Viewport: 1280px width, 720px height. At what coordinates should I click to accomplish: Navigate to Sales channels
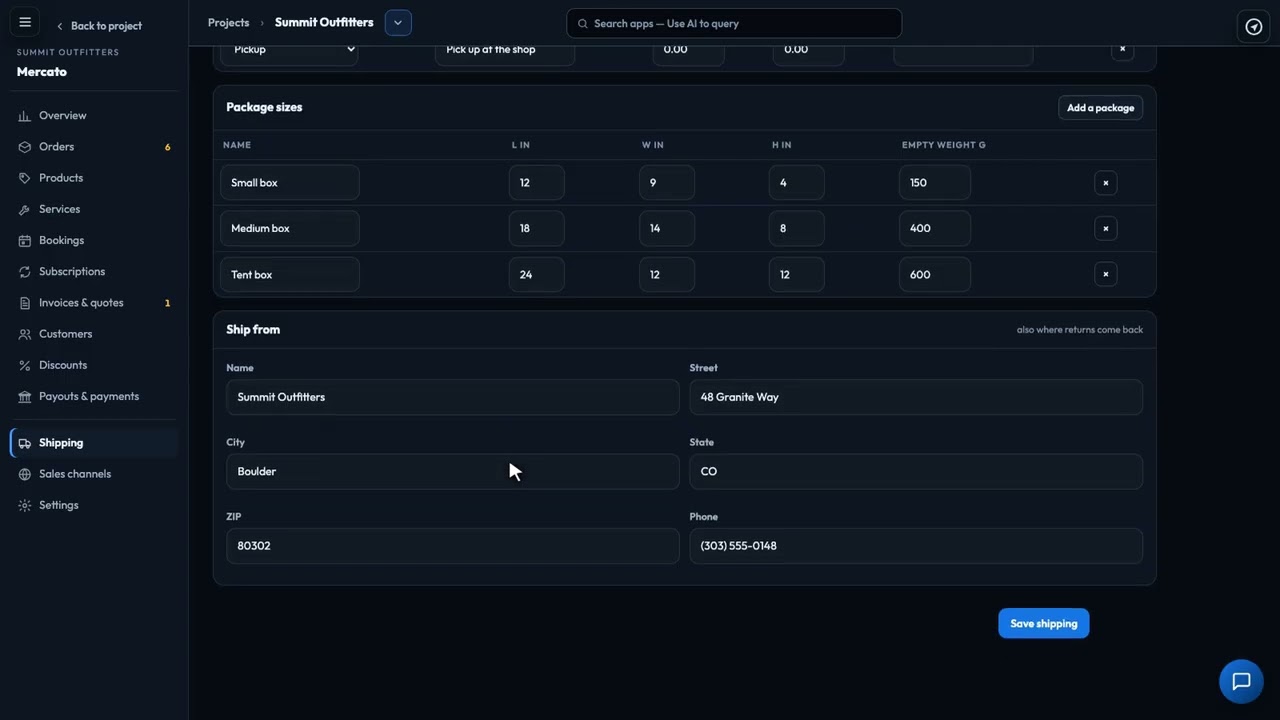point(95,474)
